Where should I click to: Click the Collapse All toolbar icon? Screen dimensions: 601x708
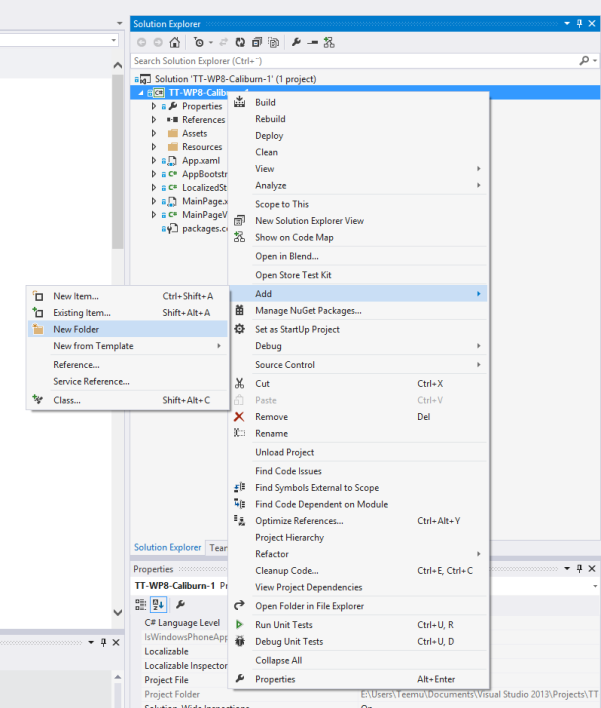pos(257,42)
